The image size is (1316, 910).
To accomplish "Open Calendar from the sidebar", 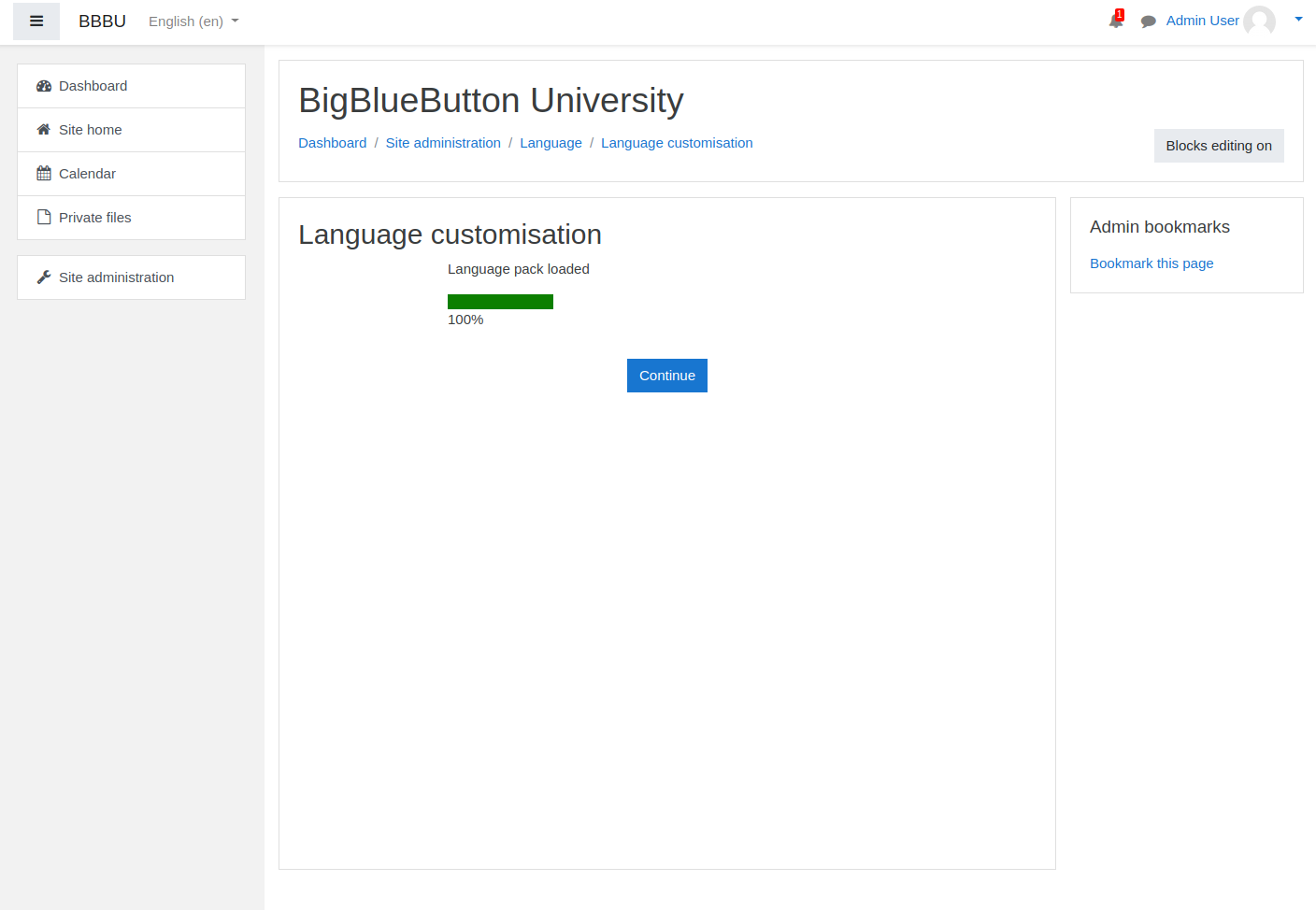I will point(131,174).
